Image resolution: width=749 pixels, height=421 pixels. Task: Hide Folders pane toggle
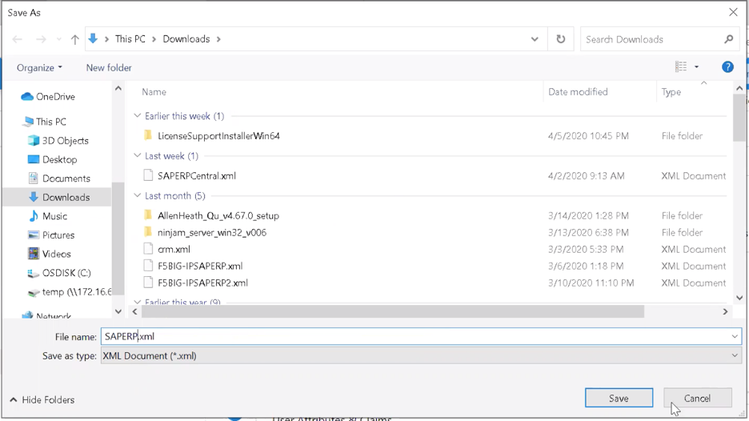click(42, 399)
